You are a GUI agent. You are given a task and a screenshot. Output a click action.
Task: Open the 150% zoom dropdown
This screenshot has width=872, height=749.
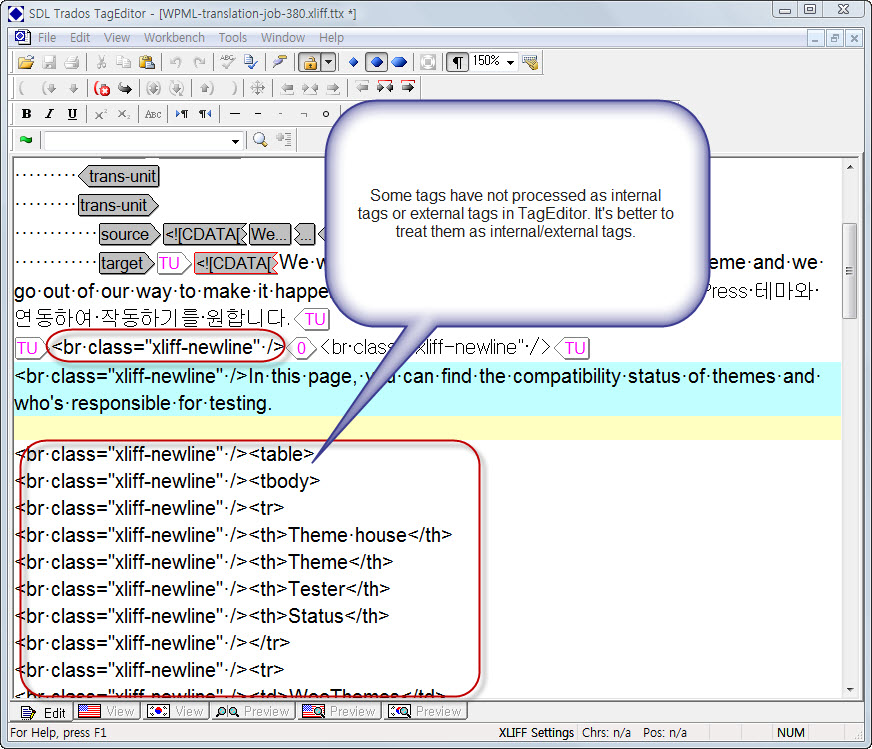[510, 62]
